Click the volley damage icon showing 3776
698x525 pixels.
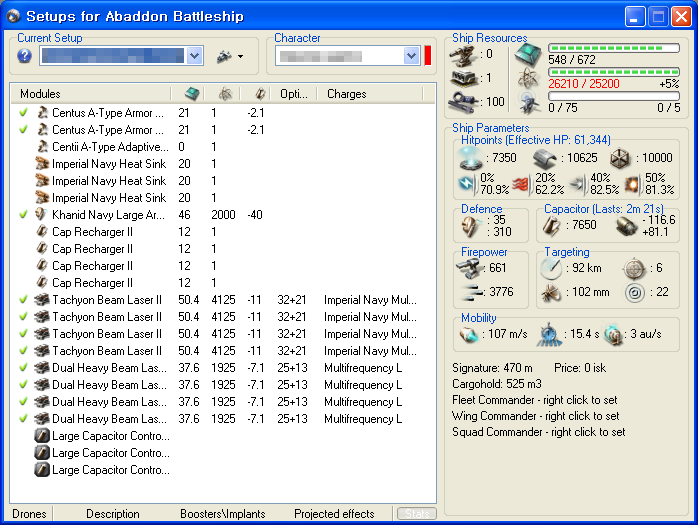point(471,292)
